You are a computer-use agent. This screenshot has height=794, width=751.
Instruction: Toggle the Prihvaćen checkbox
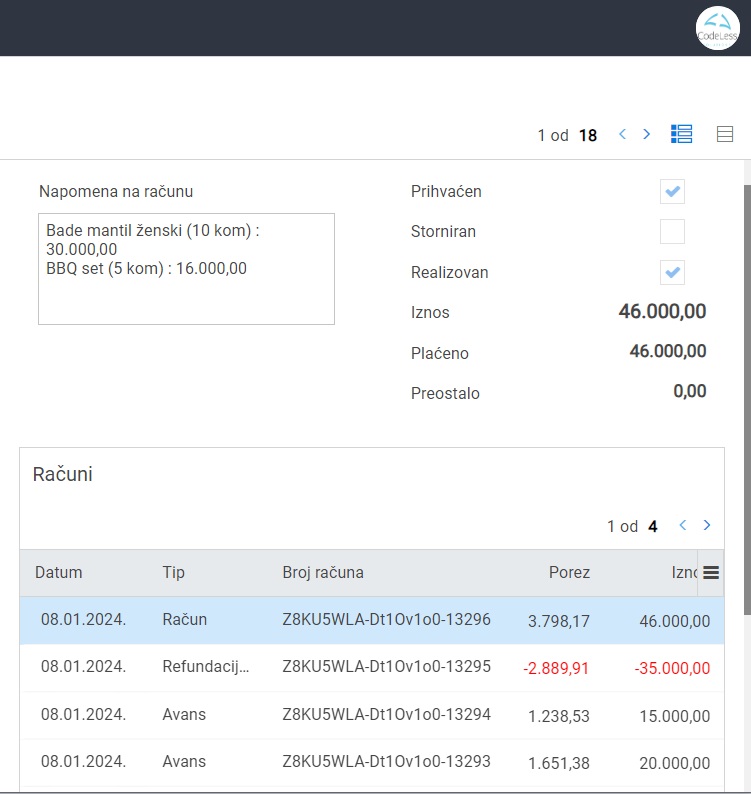point(672,191)
